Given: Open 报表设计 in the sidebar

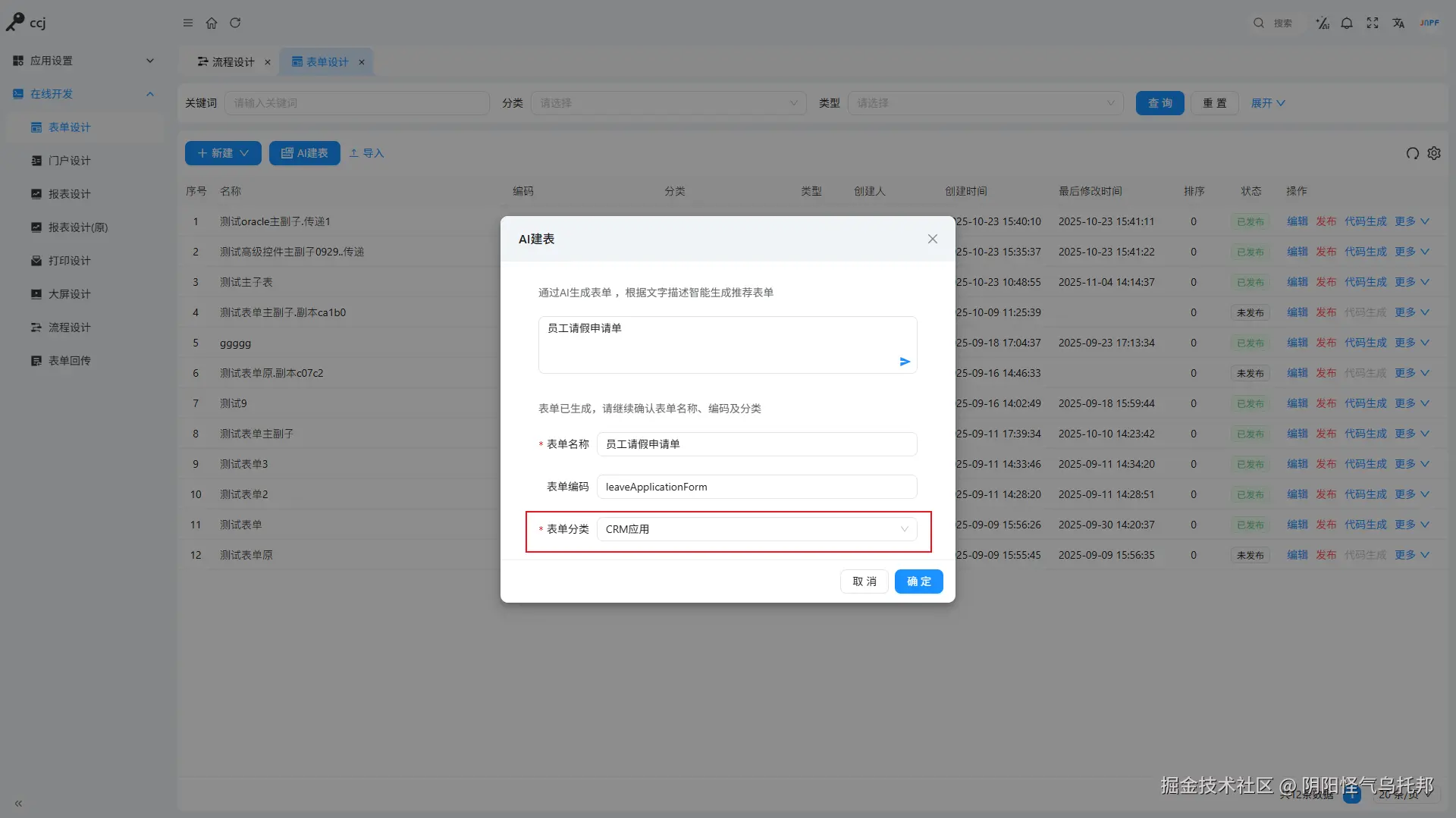Looking at the screenshot, I should click(85, 194).
